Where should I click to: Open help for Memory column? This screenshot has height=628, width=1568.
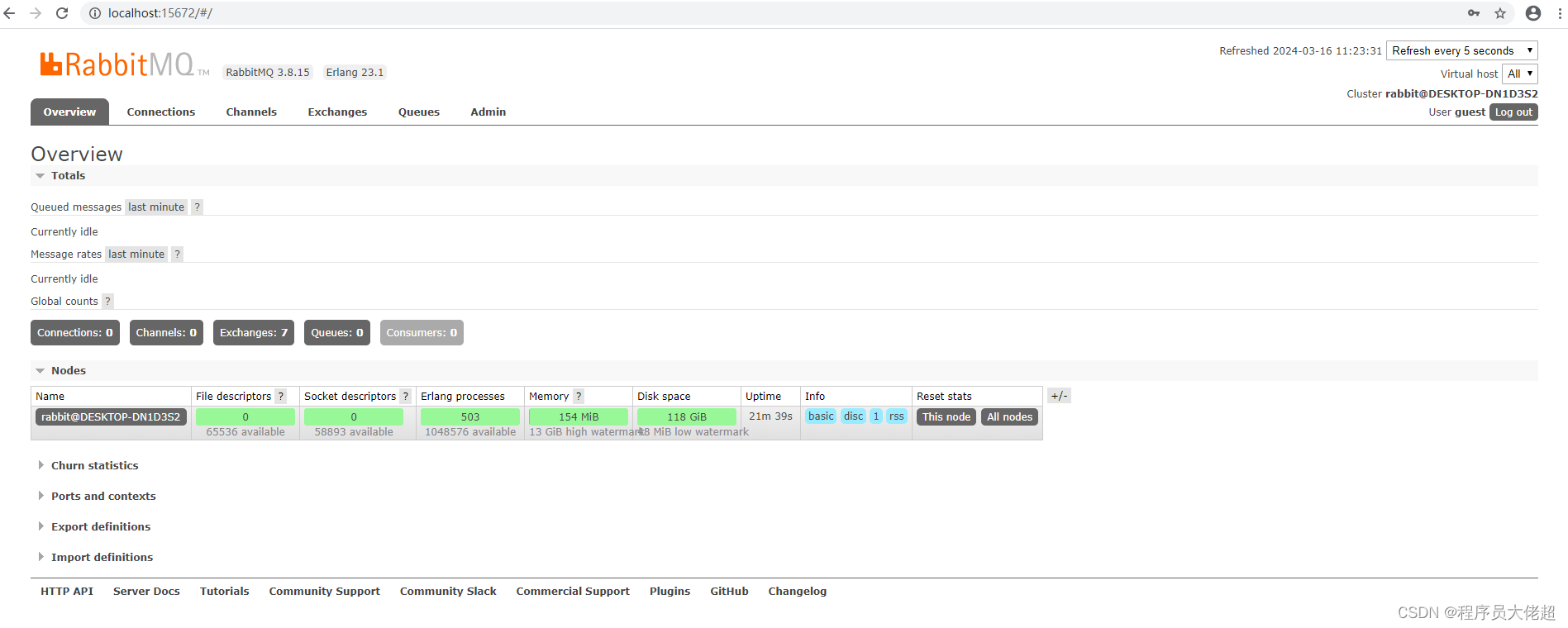click(579, 397)
